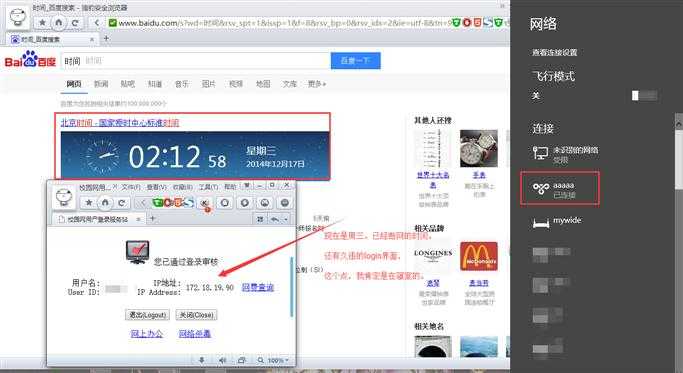This screenshot has width=683, height=373.
Task: Reload the Baidu page using the refresh icon
Action: [x=75, y=23]
